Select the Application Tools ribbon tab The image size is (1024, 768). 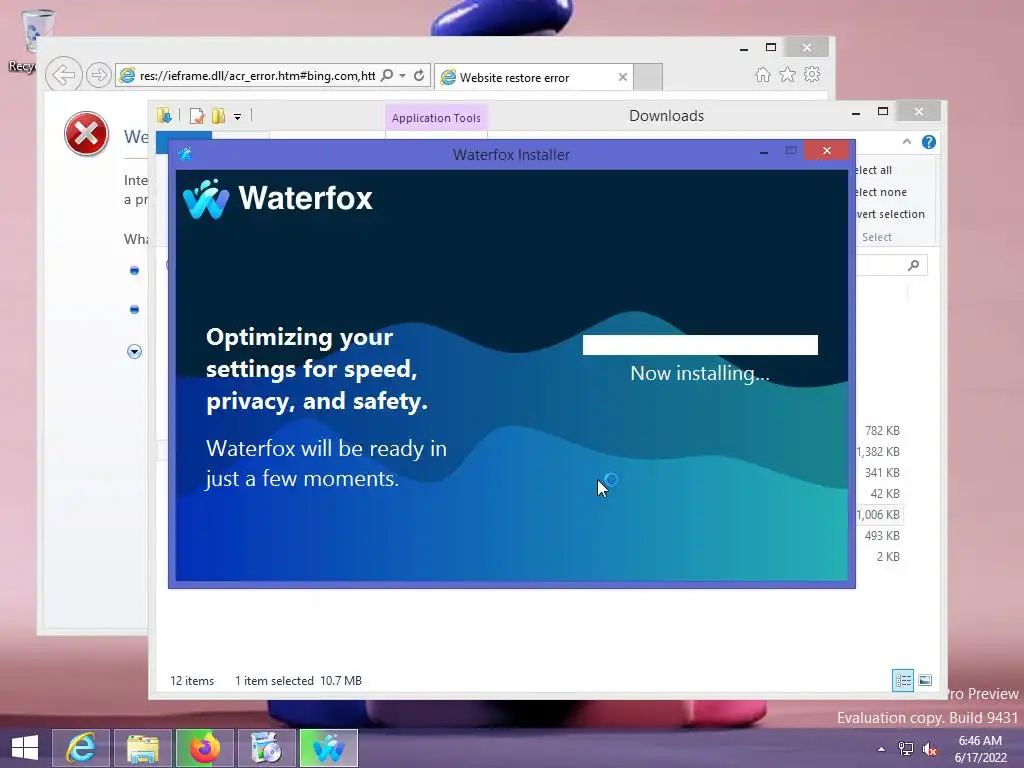436,118
